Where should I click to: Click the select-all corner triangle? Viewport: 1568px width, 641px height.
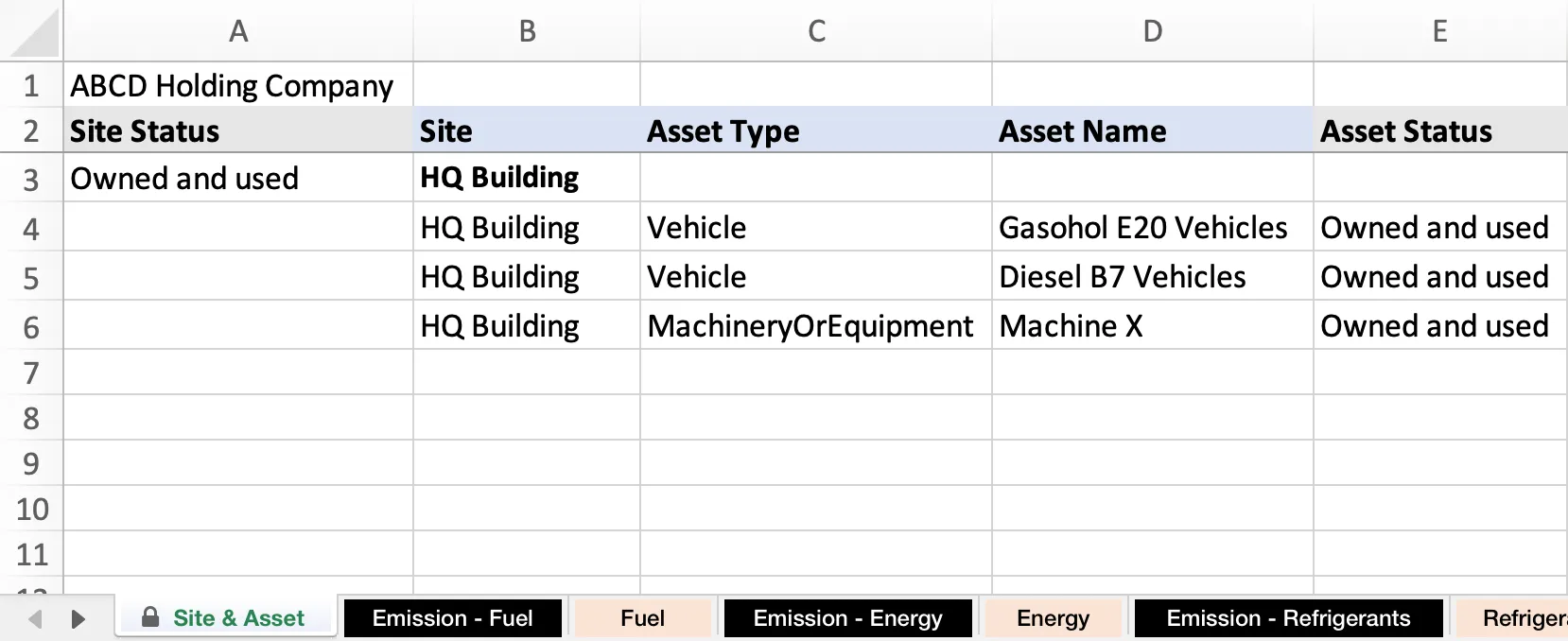coord(32,33)
